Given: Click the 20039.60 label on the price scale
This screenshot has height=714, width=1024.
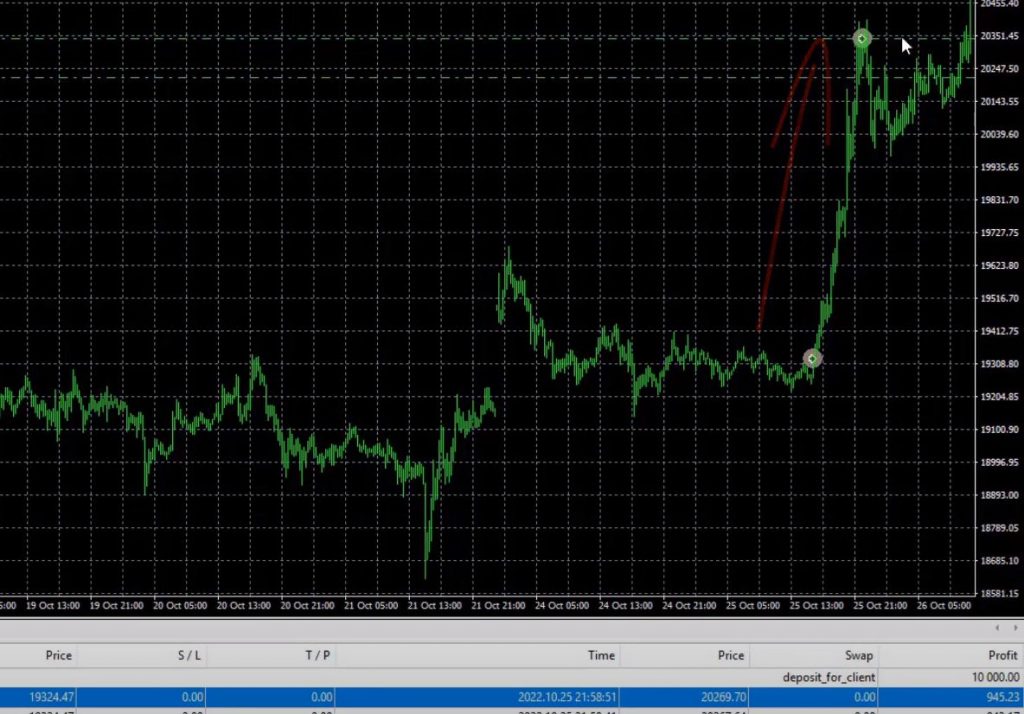Looking at the screenshot, I should click(x=1000, y=134).
